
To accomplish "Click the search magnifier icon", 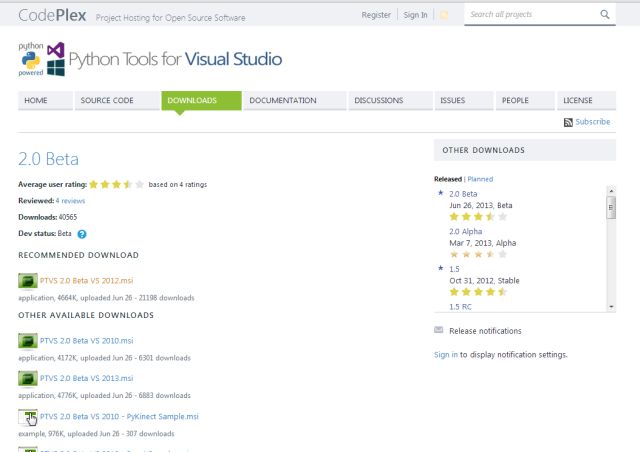I will pyautogui.click(x=605, y=15).
